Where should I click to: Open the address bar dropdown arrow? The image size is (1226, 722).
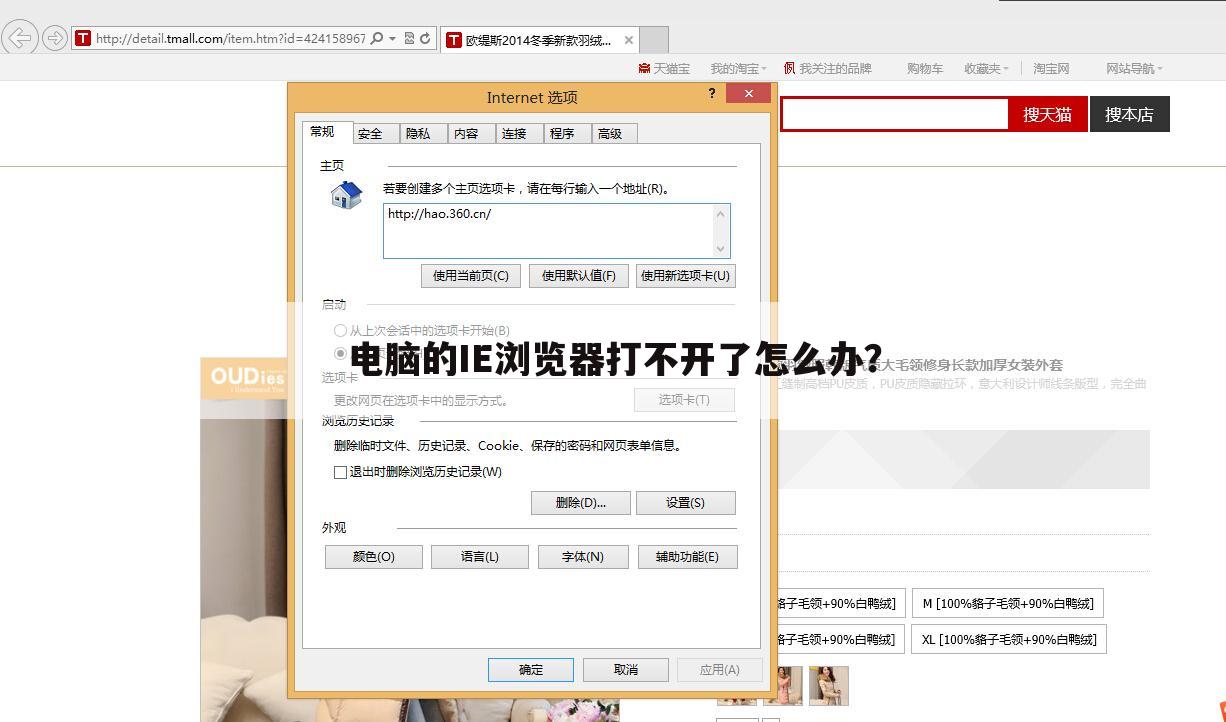point(393,39)
